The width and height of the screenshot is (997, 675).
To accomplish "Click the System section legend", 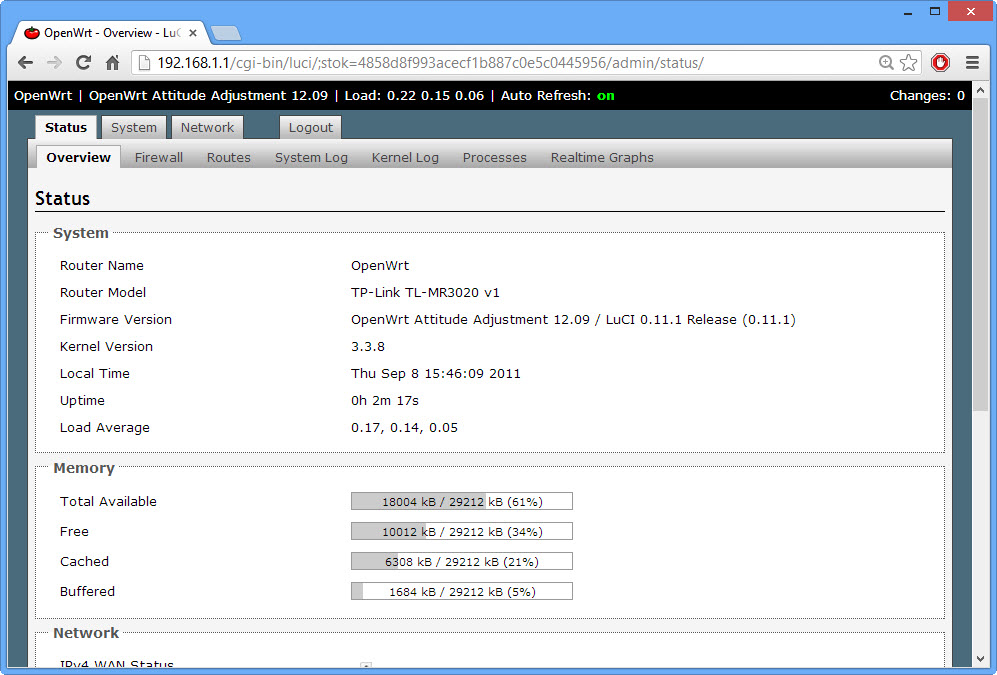I will (81, 233).
